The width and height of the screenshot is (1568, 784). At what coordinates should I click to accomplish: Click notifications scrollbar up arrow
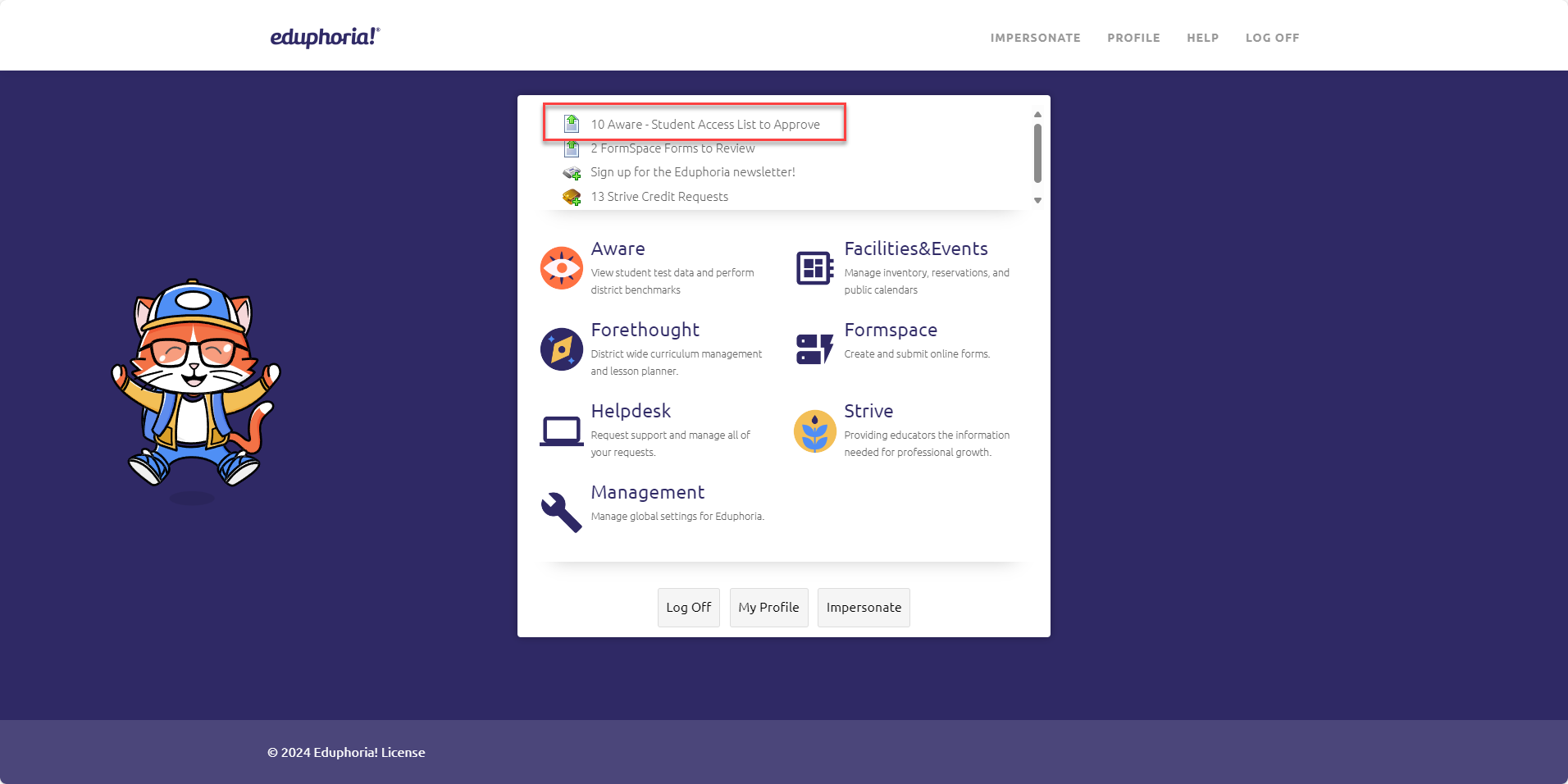point(1037,115)
